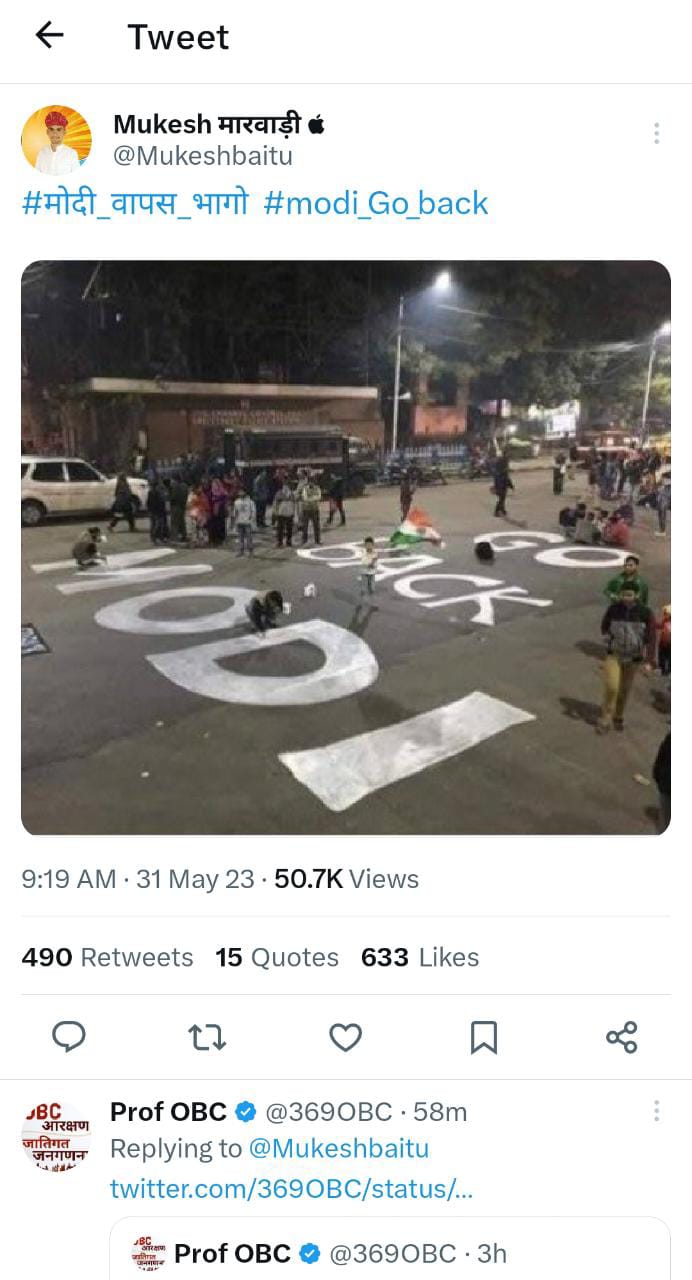Open Prof OBC reply's three-dot menu
The image size is (692, 1280).
click(x=656, y=1111)
